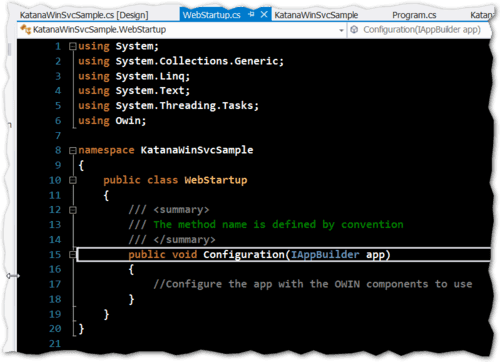This screenshot has width=500, height=362.
Task: Click the '//Configure the app with the OWIN components' comment
Action: point(313,284)
